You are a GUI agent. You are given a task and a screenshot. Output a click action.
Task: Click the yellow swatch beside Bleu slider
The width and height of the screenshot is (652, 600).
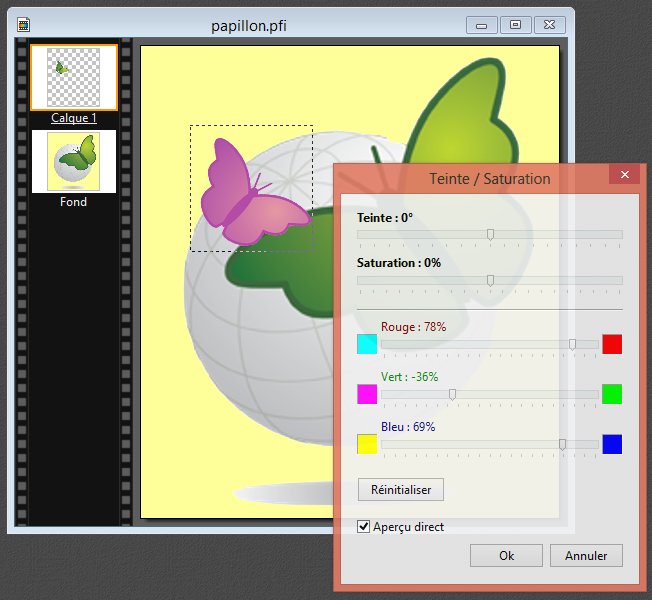click(367, 444)
